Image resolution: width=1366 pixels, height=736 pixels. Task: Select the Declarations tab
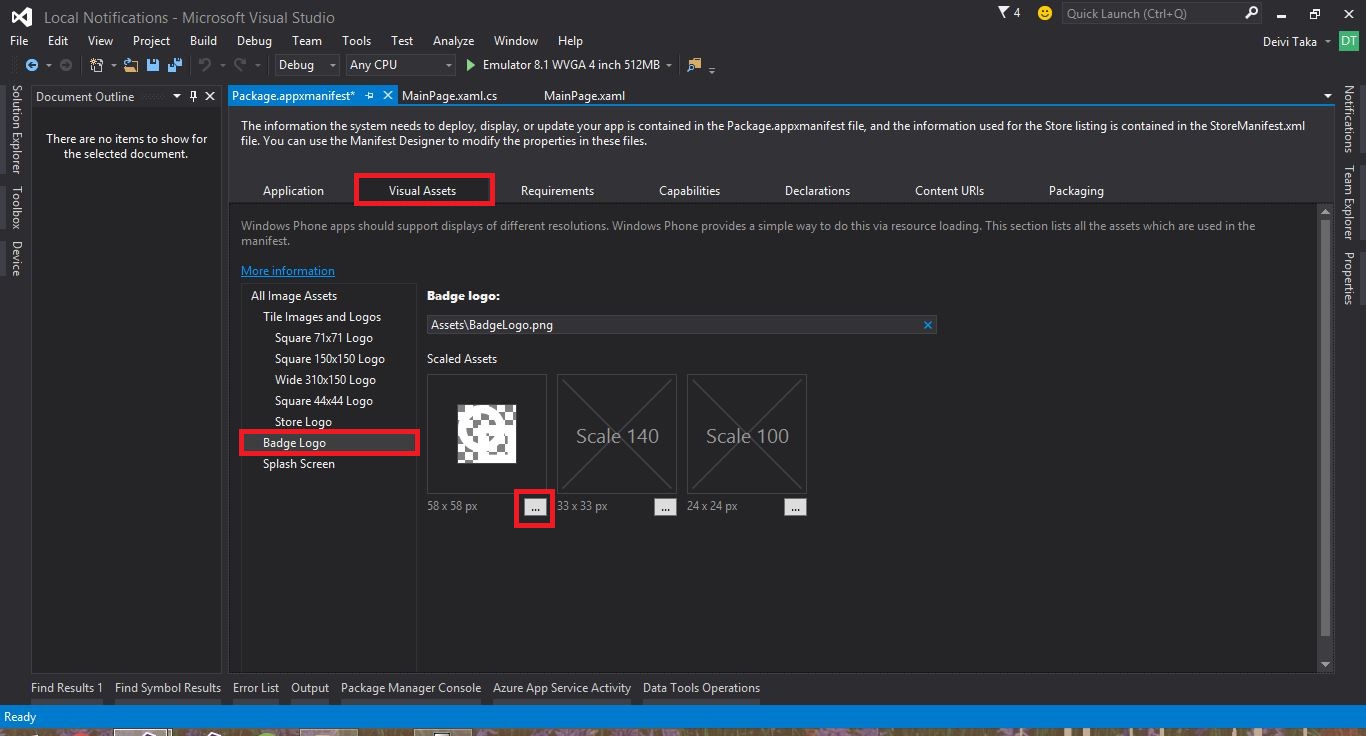pos(817,191)
